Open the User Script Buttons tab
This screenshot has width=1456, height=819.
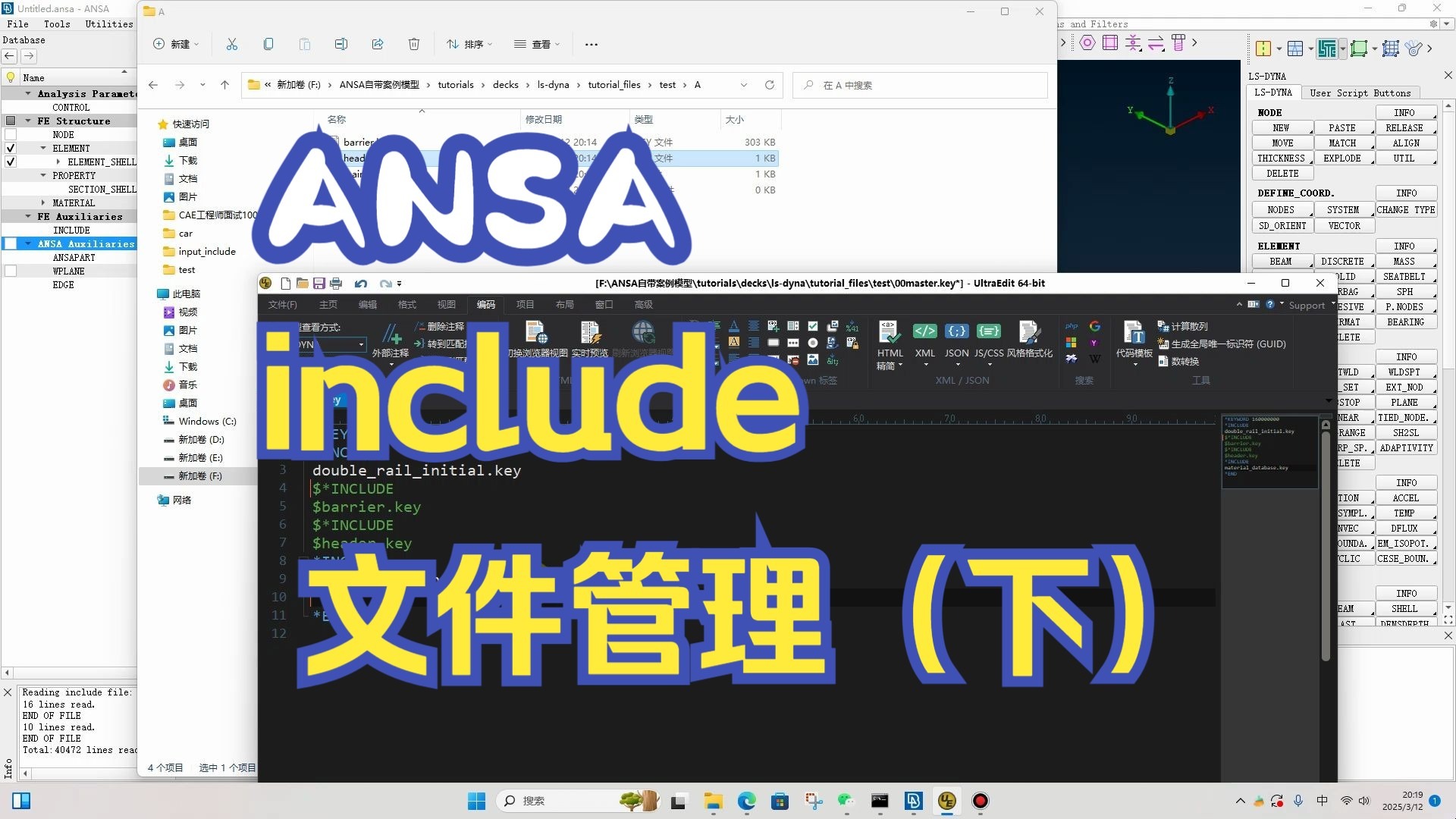[1360, 93]
